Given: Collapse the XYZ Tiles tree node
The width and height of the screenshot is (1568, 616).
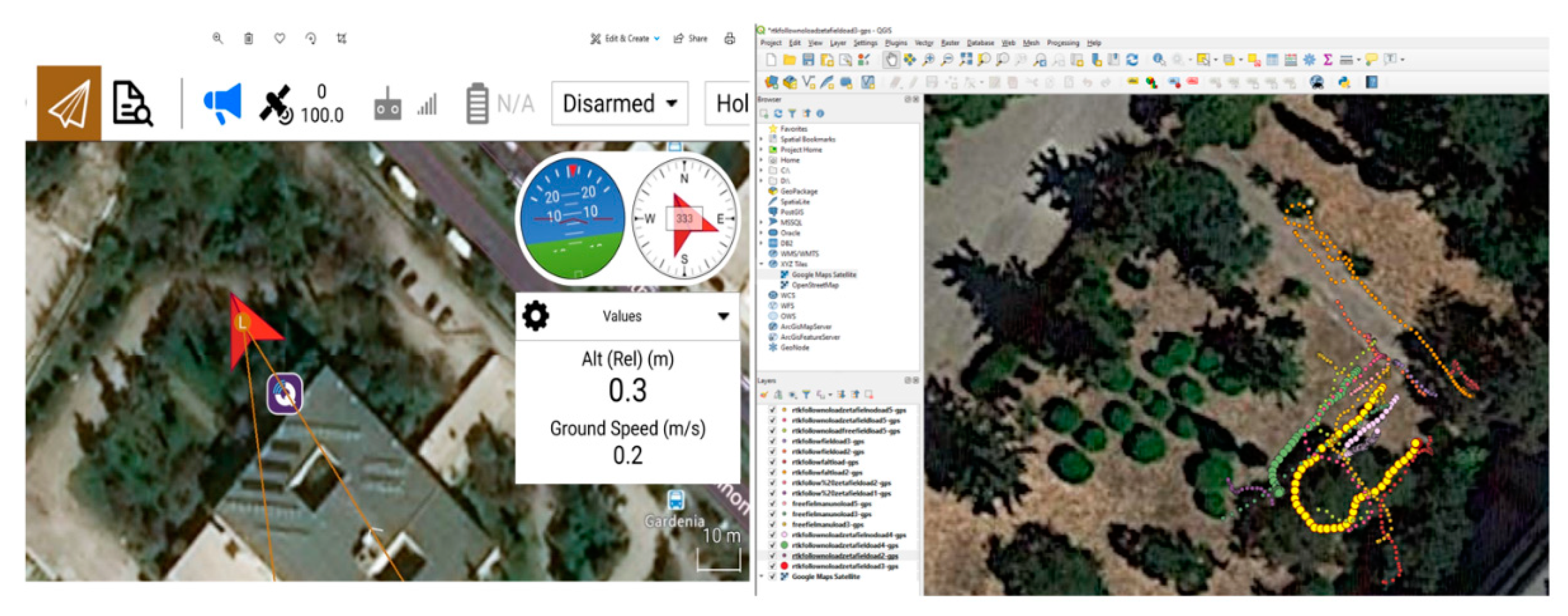Looking at the screenshot, I should coord(762,264).
